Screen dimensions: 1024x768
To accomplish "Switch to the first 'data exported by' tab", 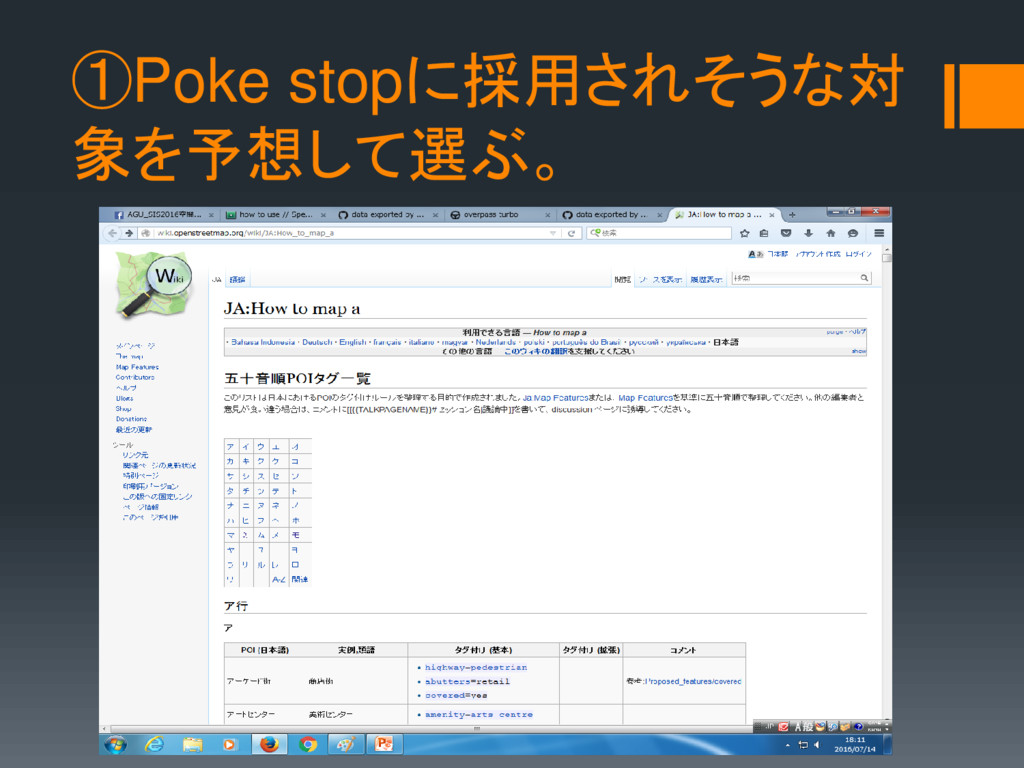I will pyautogui.click(x=388, y=214).
